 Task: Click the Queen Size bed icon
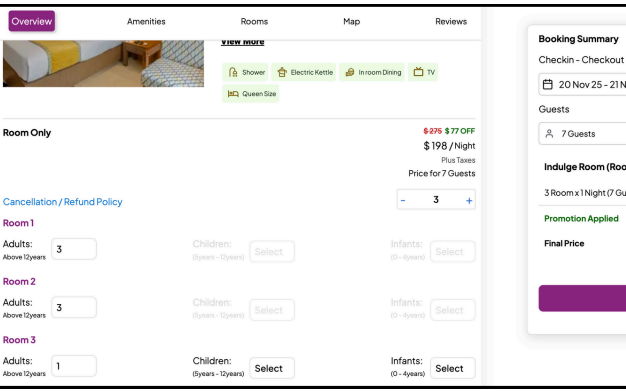coord(233,94)
